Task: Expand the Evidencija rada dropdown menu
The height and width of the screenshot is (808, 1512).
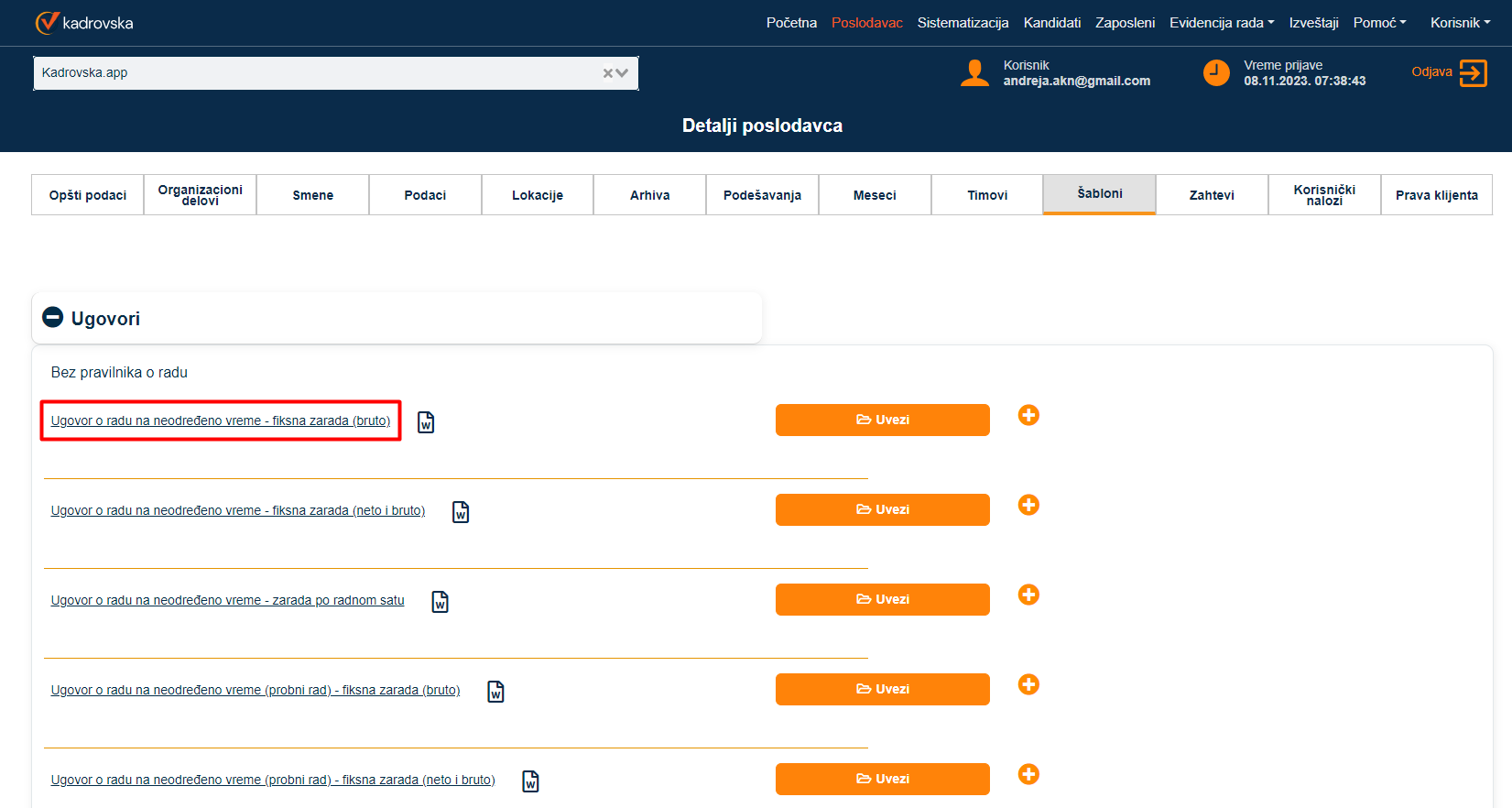Action: tap(1222, 23)
